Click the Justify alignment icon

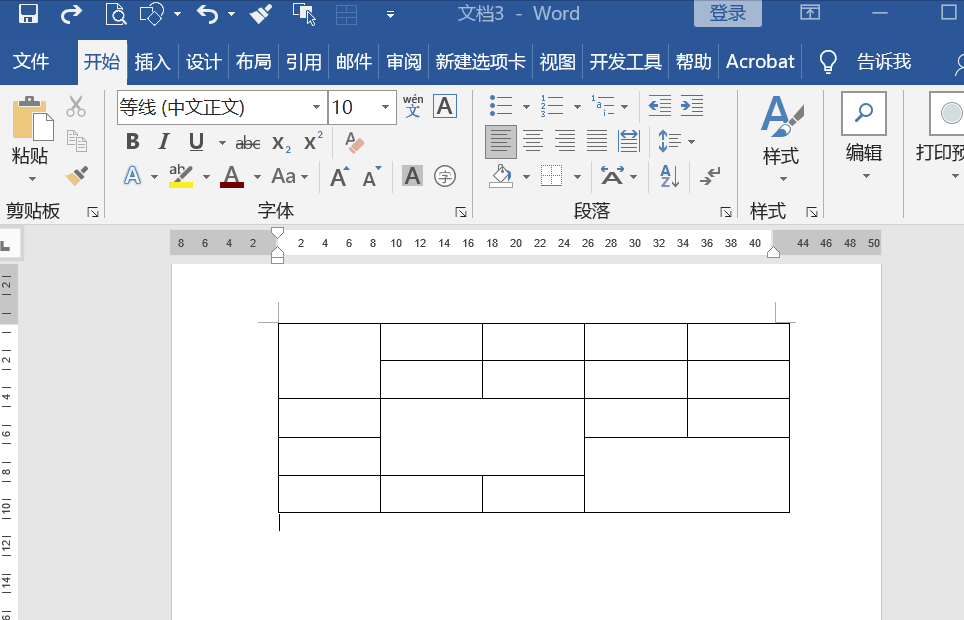[597, 141]
